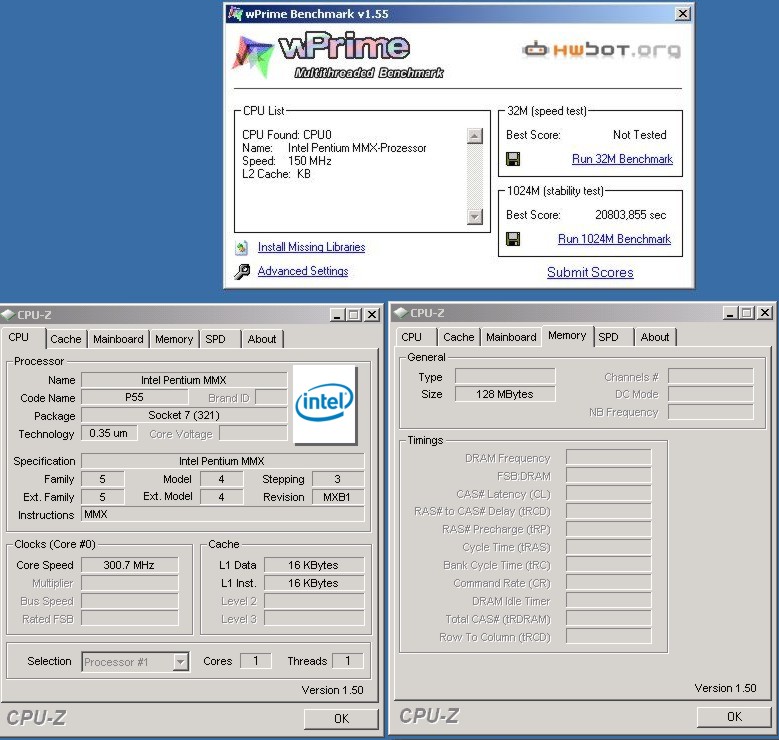Click the Name field showing Intel Pentium MMX
The width and height of the screenshot is (779, 740).
184,380
